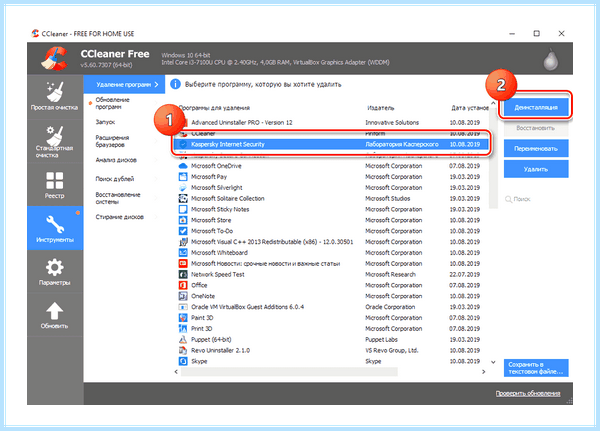This screenshot has width=600, height=431.
Task: Click the Деинсталляция button
Action: 536,107
